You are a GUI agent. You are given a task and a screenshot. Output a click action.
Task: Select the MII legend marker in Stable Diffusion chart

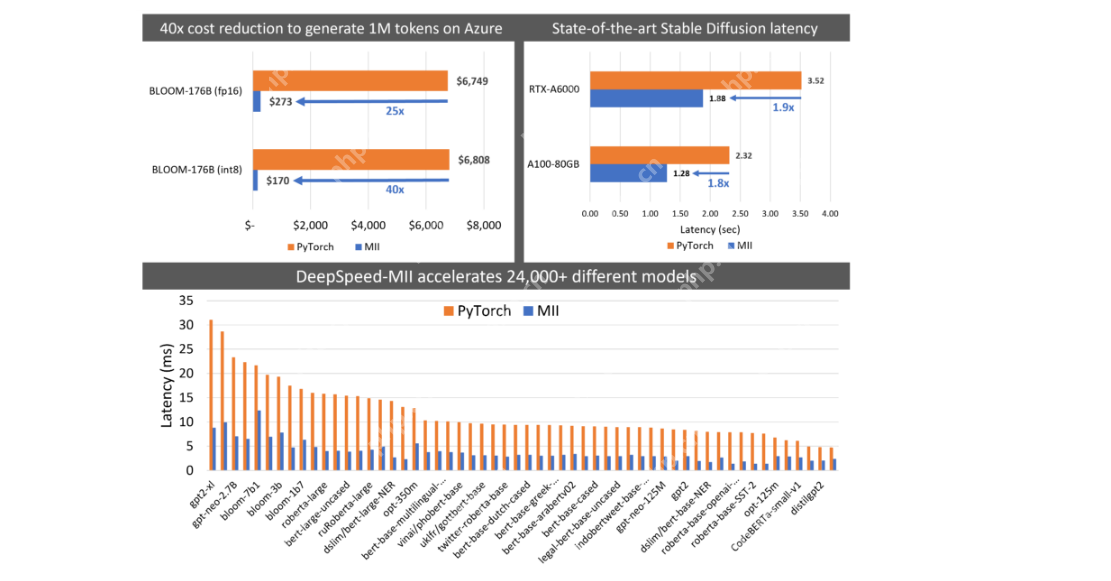[x=732, y=245]
